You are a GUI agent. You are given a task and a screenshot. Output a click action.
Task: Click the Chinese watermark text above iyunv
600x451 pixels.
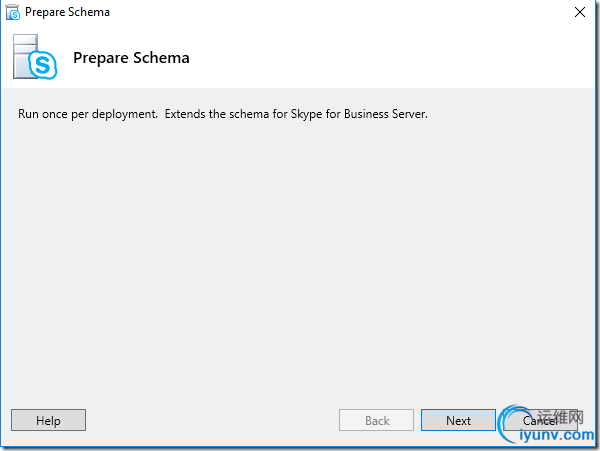point(567,413)
